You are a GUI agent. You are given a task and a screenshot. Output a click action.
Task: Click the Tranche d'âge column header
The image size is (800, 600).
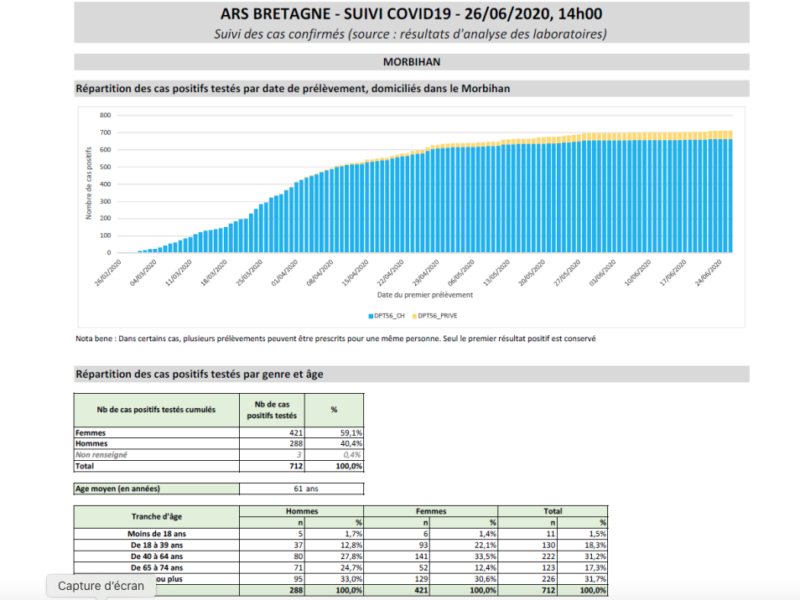click(156, 516)
